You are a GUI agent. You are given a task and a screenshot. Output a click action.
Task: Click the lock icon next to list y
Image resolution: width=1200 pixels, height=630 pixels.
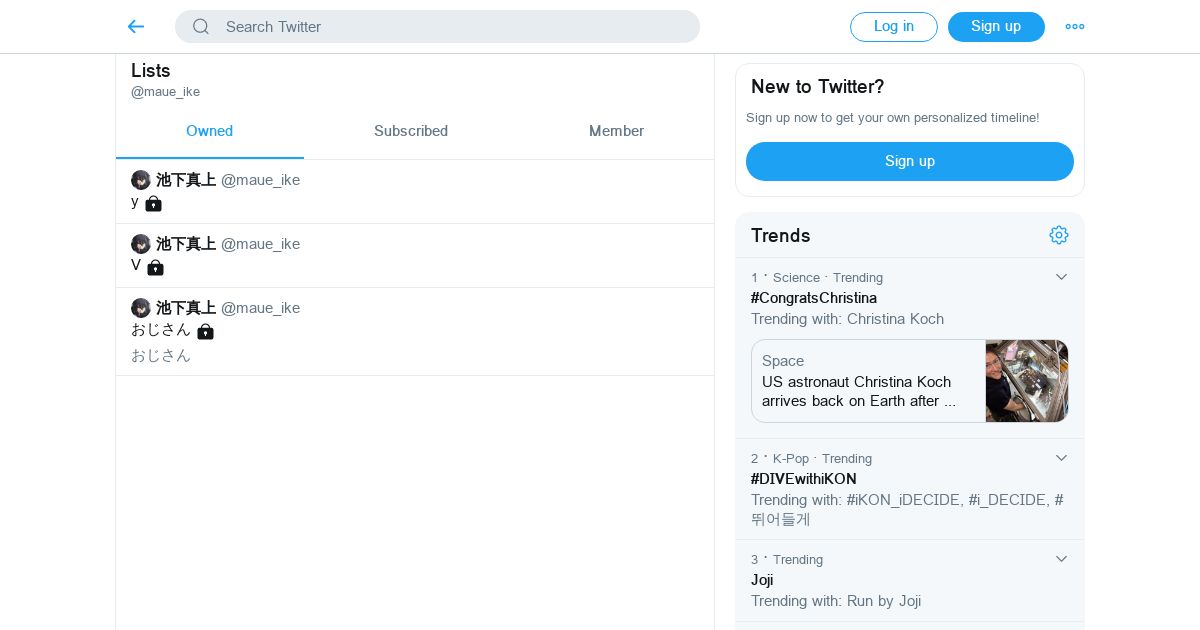[x=153, y=204]
